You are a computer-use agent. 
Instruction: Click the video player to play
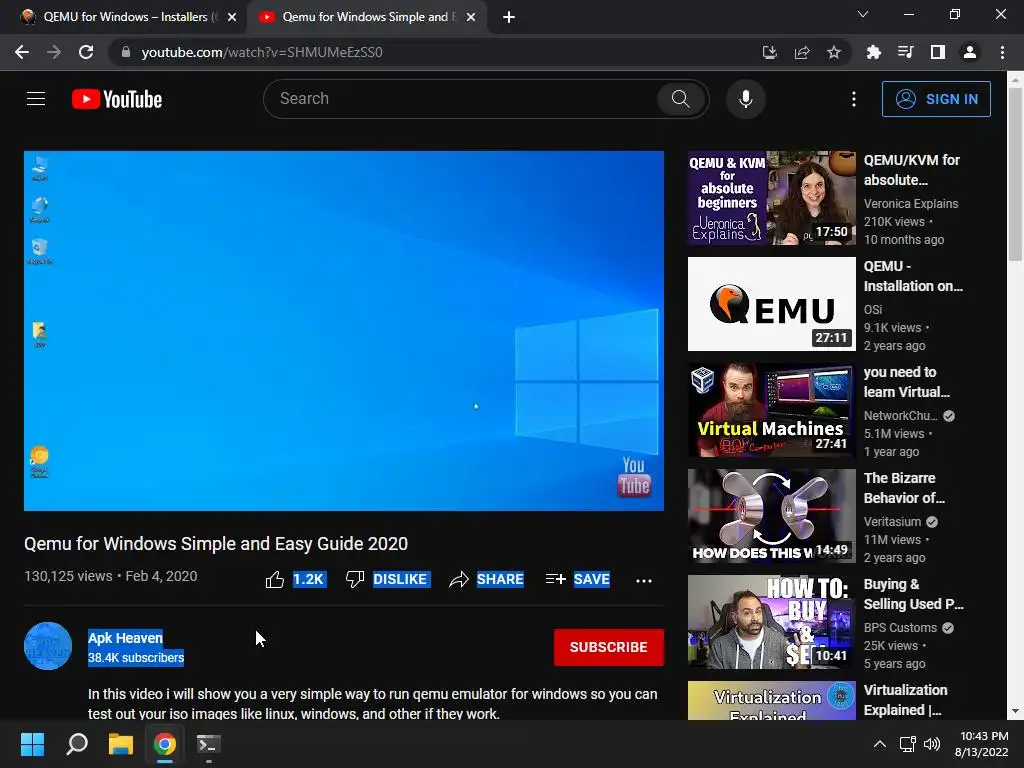click(344, 330)
